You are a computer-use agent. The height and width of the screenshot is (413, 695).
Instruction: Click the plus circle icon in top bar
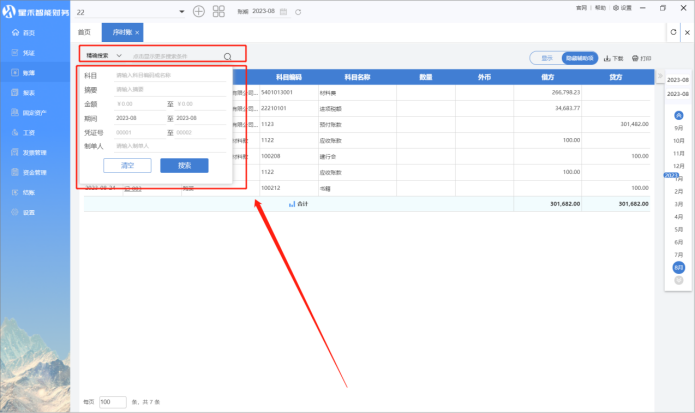point(198,11)
